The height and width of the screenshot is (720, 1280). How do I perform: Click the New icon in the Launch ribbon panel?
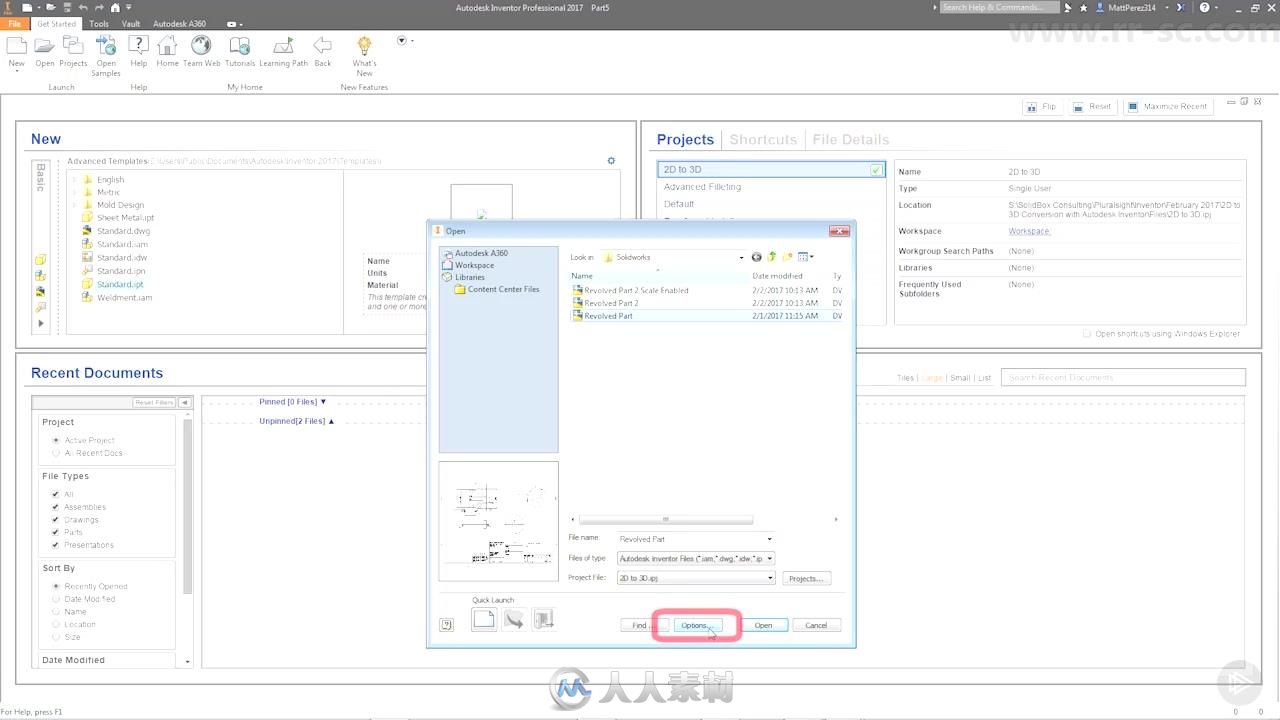point(16,46)
